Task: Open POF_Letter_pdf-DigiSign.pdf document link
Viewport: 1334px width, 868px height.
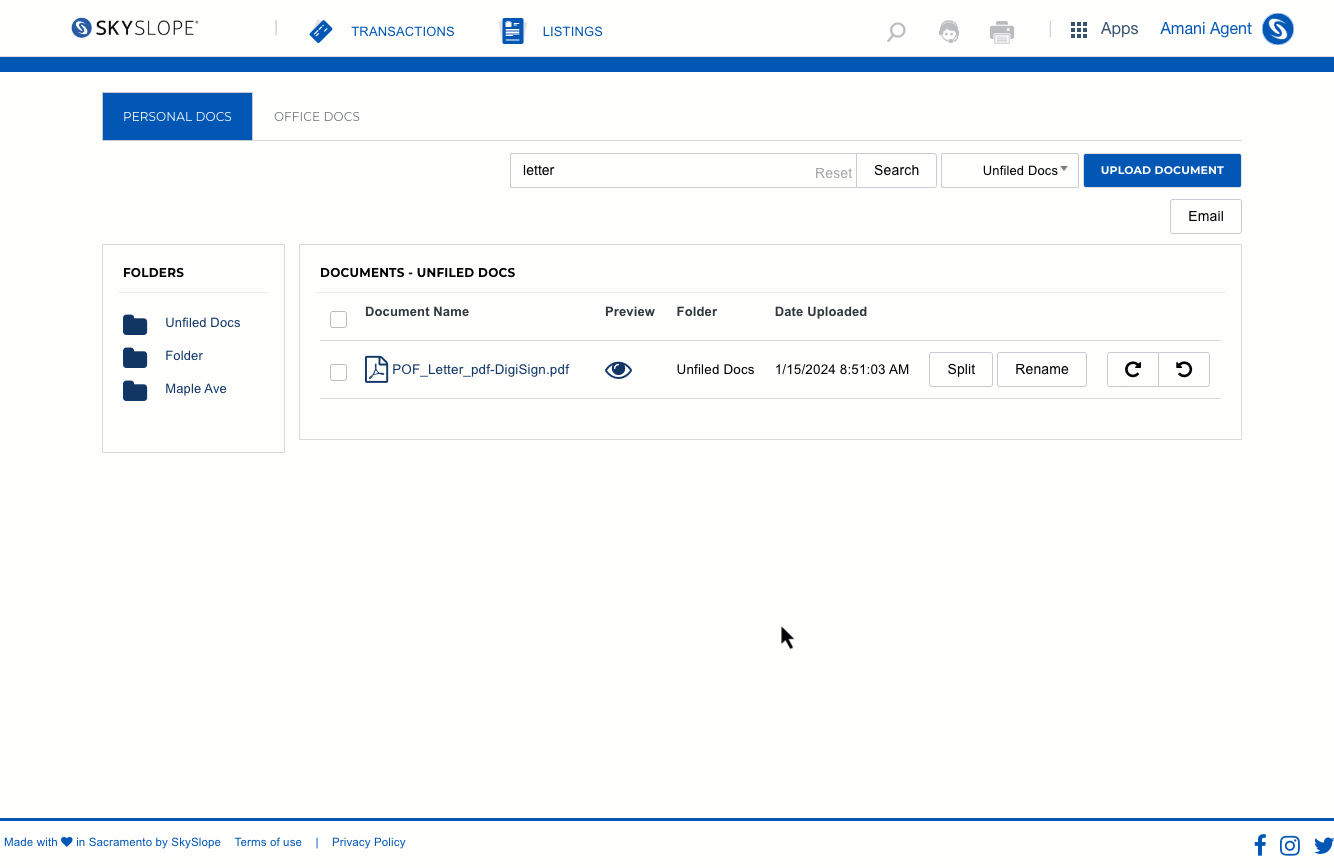Action: pyautogui.click(x=481, y=369)
